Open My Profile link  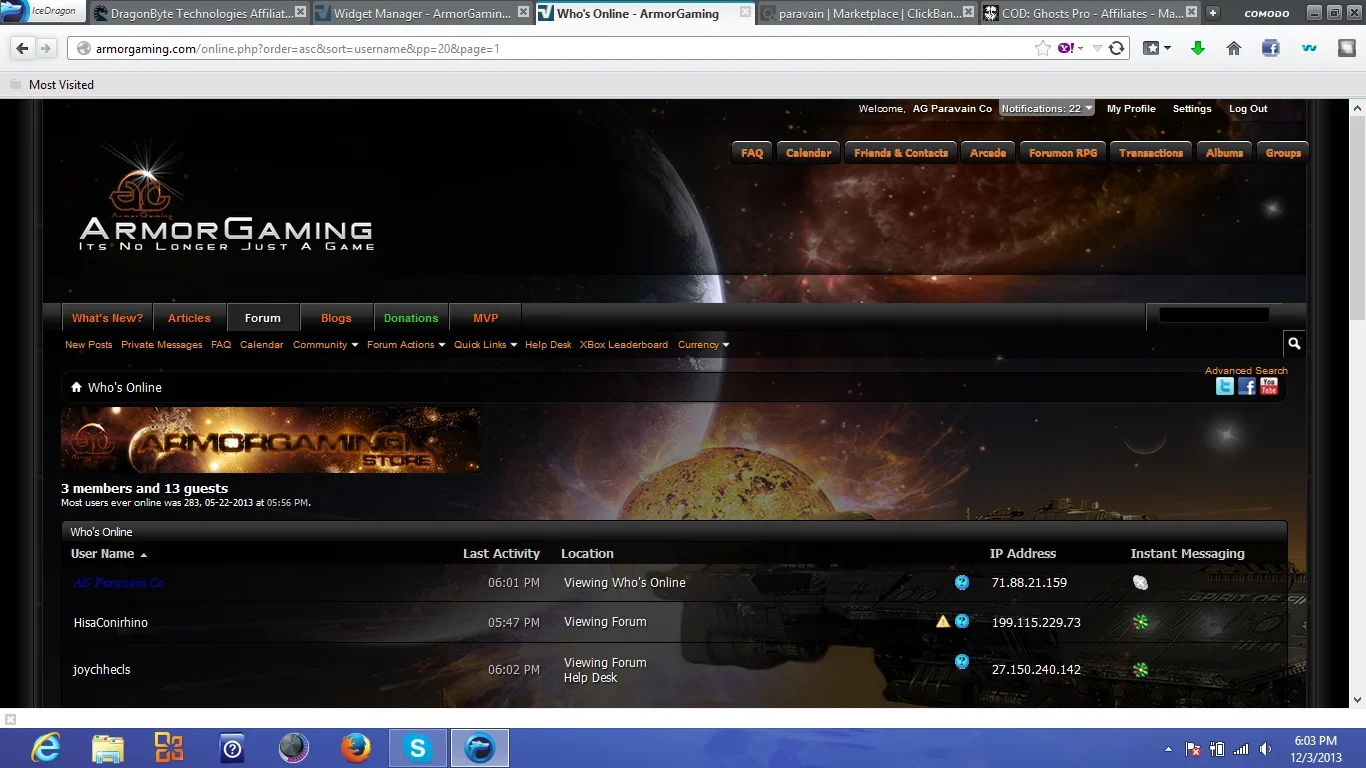(x=1131, y=109)
